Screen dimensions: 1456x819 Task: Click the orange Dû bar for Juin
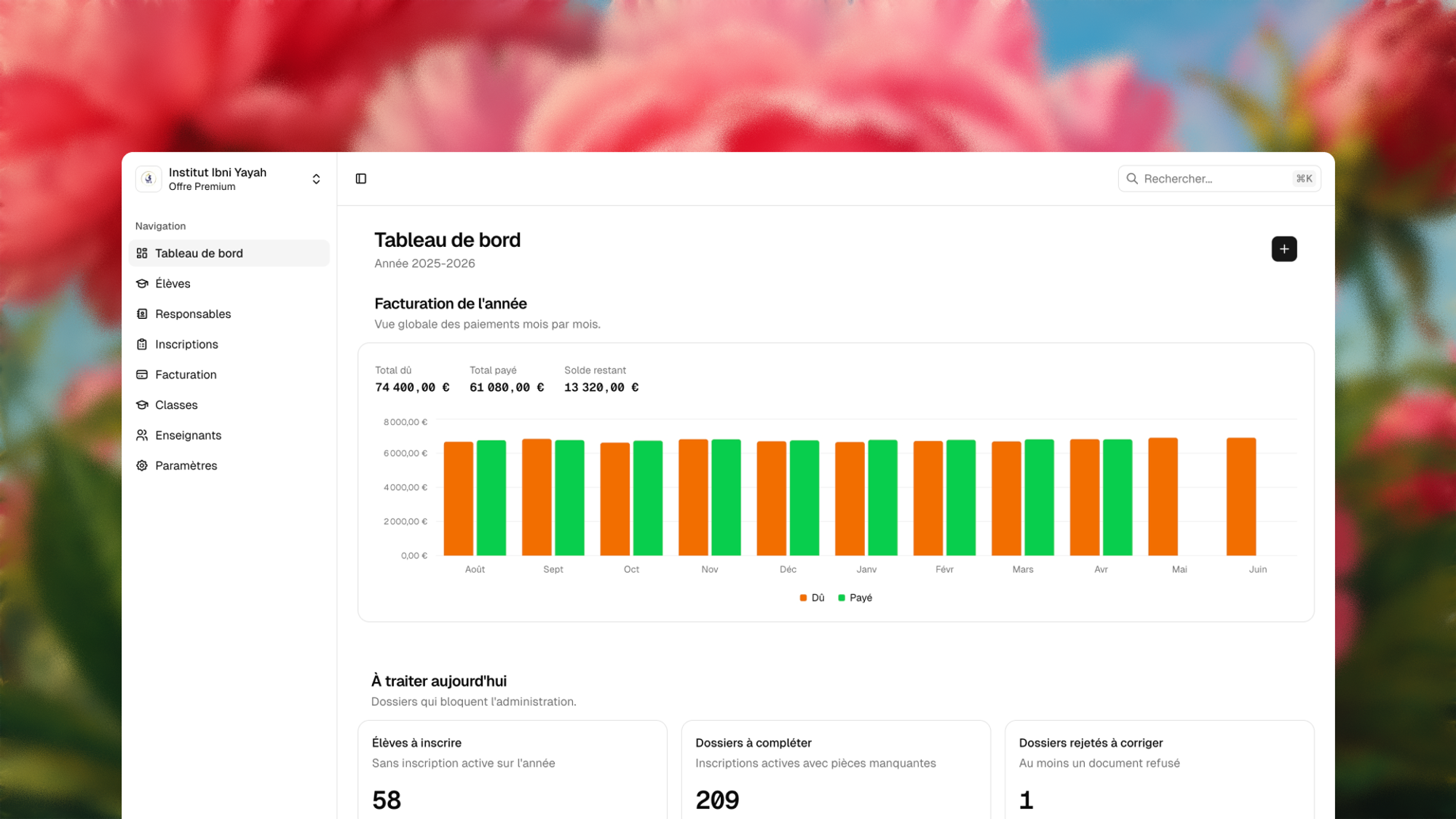[1241, 496]
